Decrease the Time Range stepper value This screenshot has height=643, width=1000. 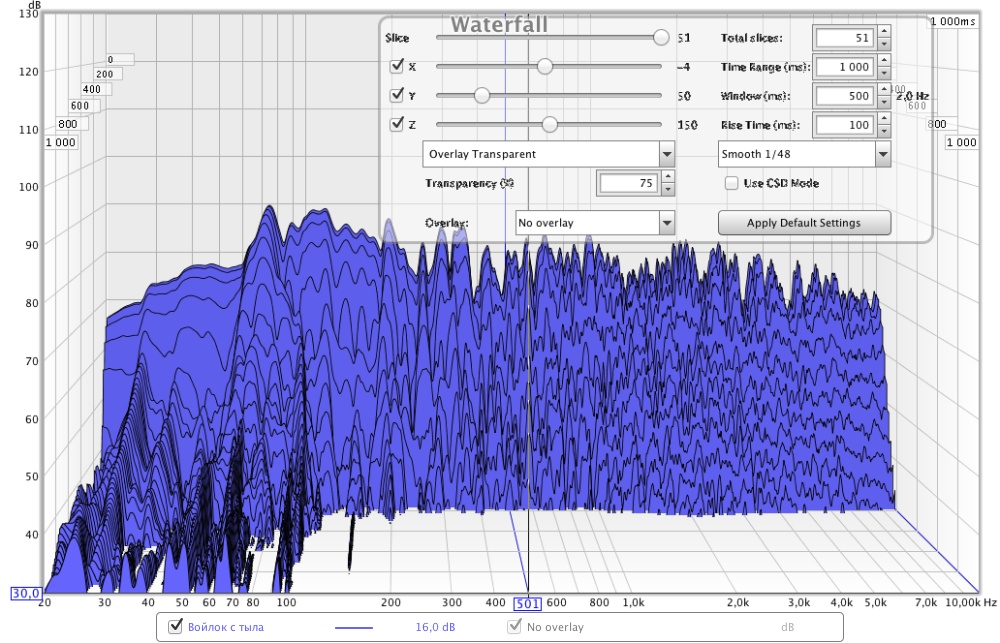point(884,73)
